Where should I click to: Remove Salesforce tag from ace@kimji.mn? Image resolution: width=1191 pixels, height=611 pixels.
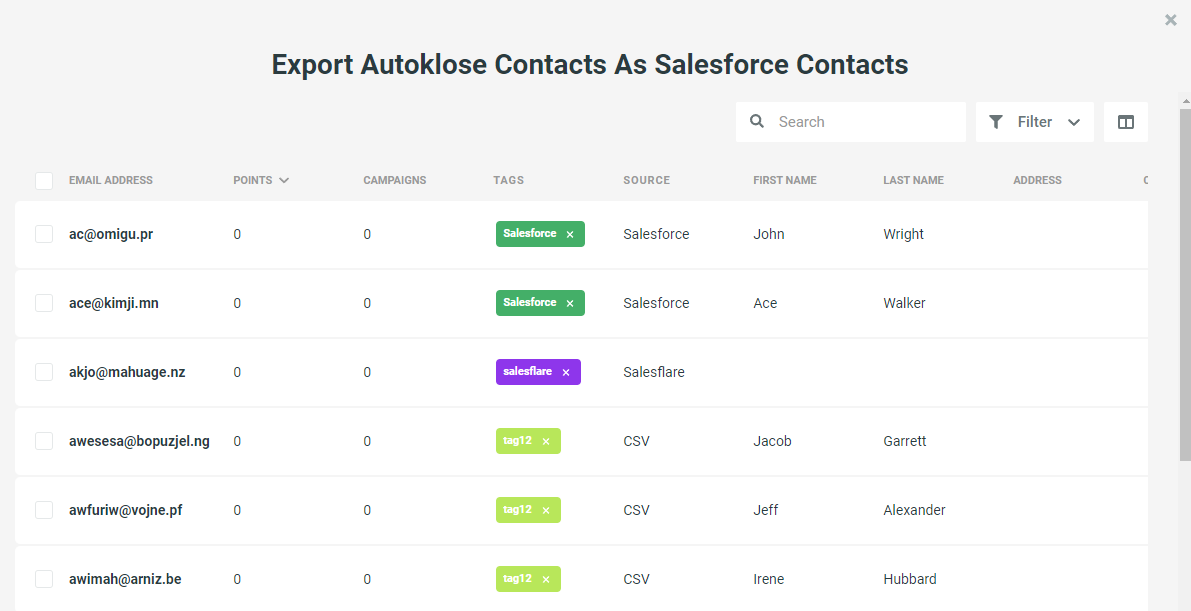click(x=570, y=303)
